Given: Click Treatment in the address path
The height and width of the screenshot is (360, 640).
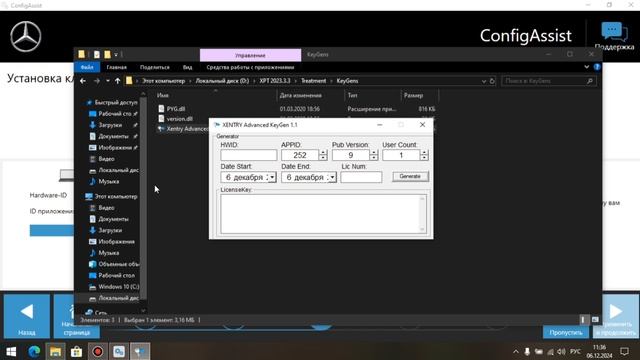Looking at the screenshot, I should click(313, 81).
